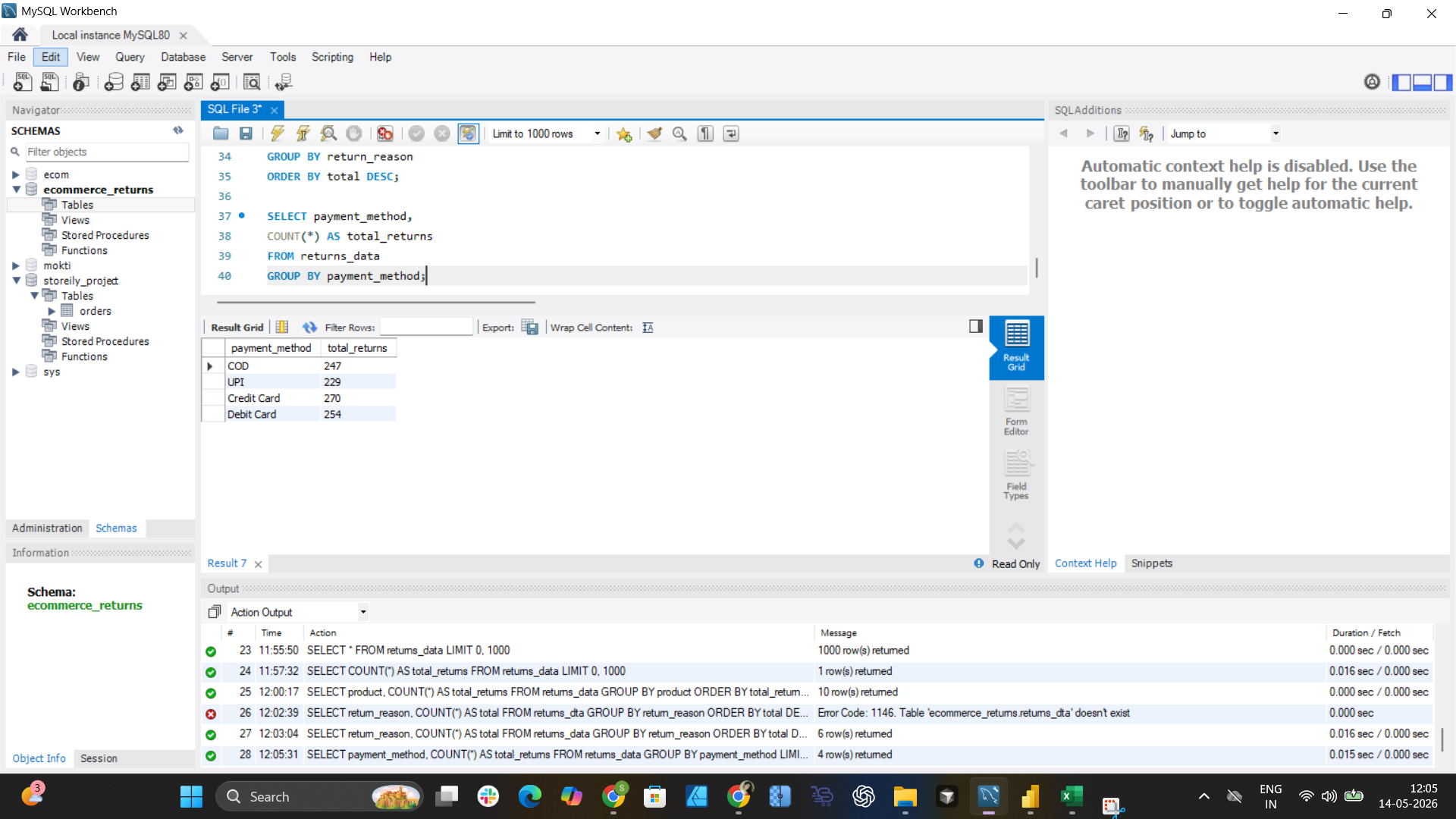Image resolution: width=1456 pixels, height=819 pixels.
Task: Click the Context Help tab
Action: [1085, 563]
